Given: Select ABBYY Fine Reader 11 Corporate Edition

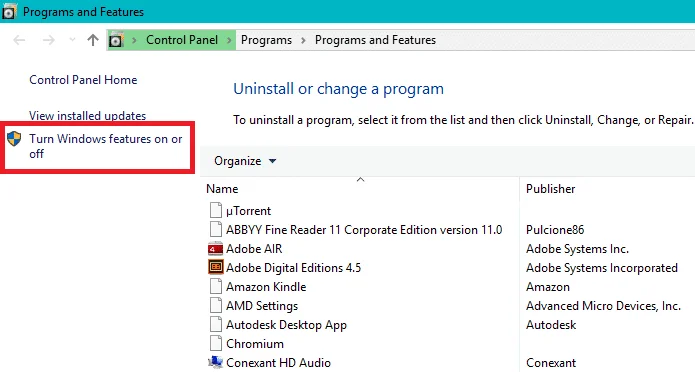Looking at the screenshot, I should click(x=364, y=230).
